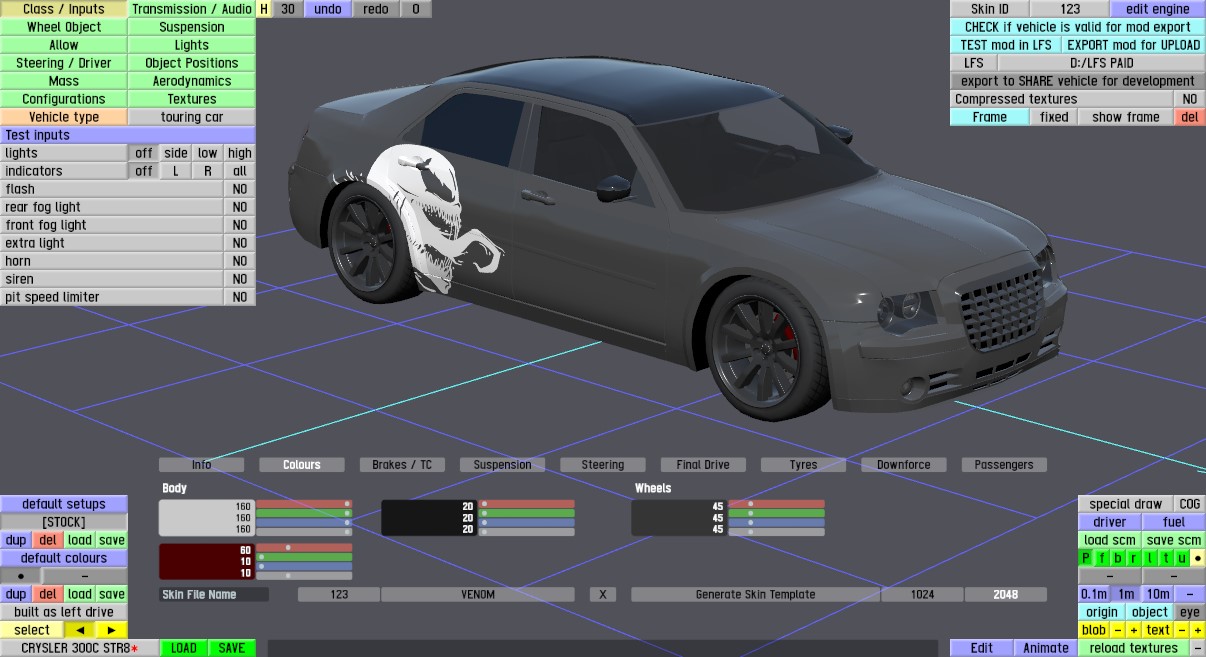Click the dark red colour swatch
Viewport: 1206px width, 657px height.
pos(207,562)
